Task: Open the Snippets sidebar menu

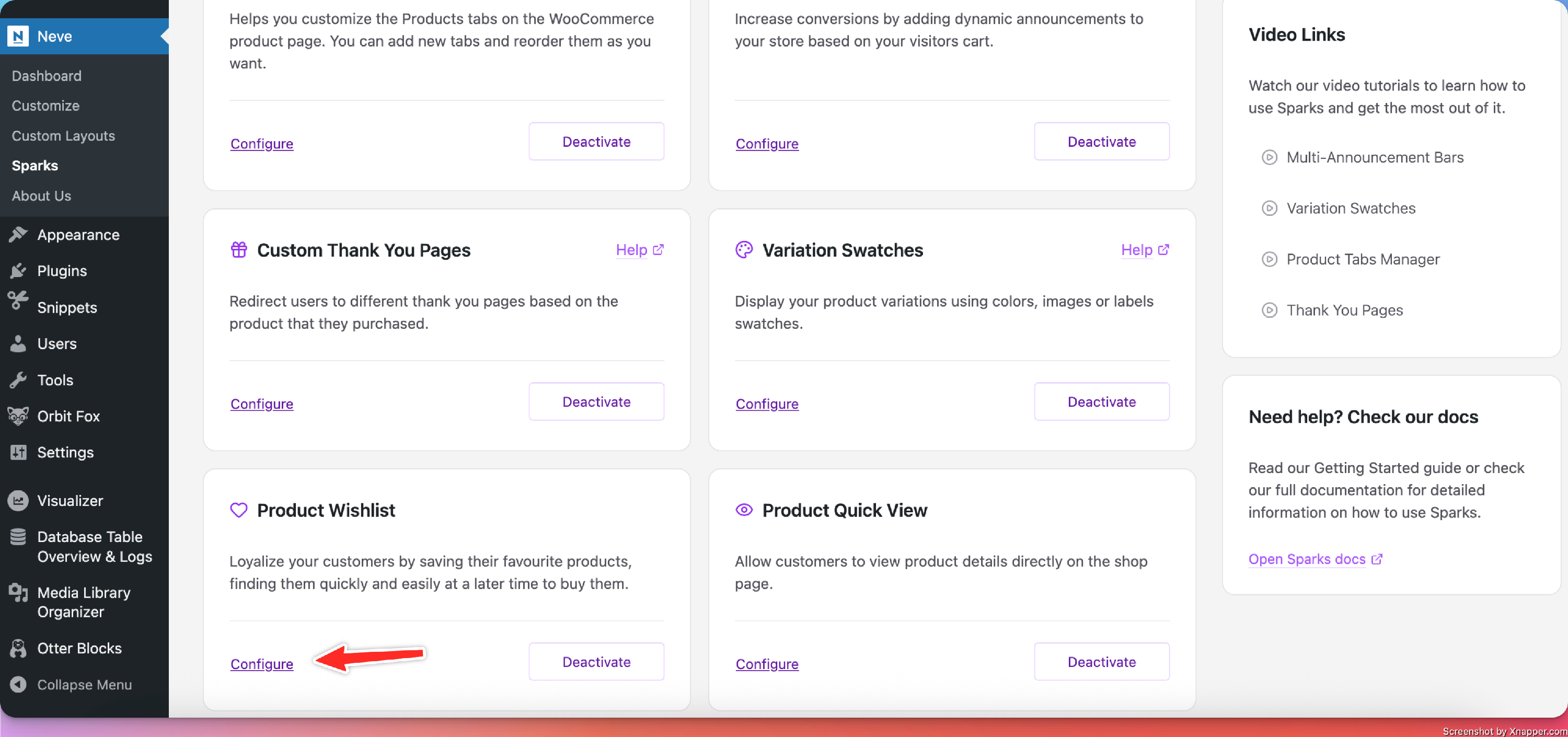Action: [67, 307]
